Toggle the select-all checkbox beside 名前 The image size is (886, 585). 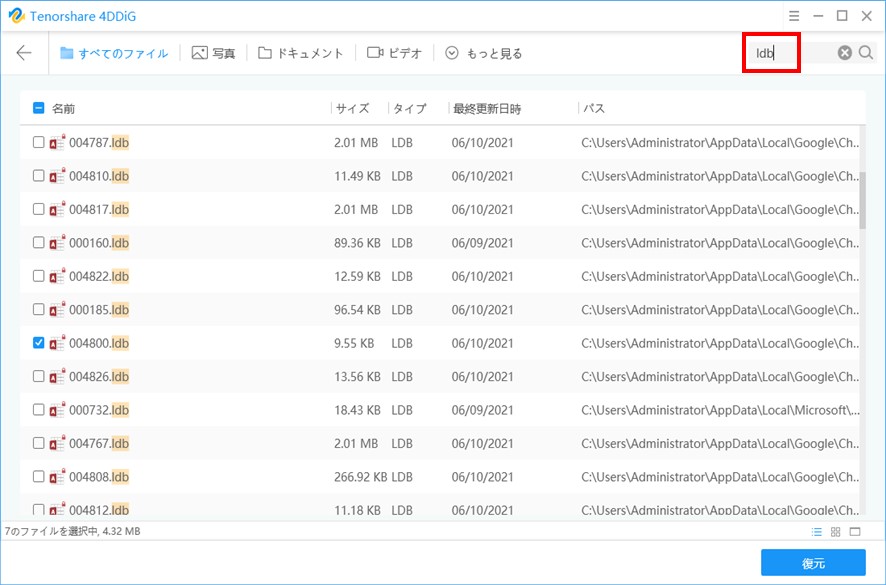[x=38, y=108]
